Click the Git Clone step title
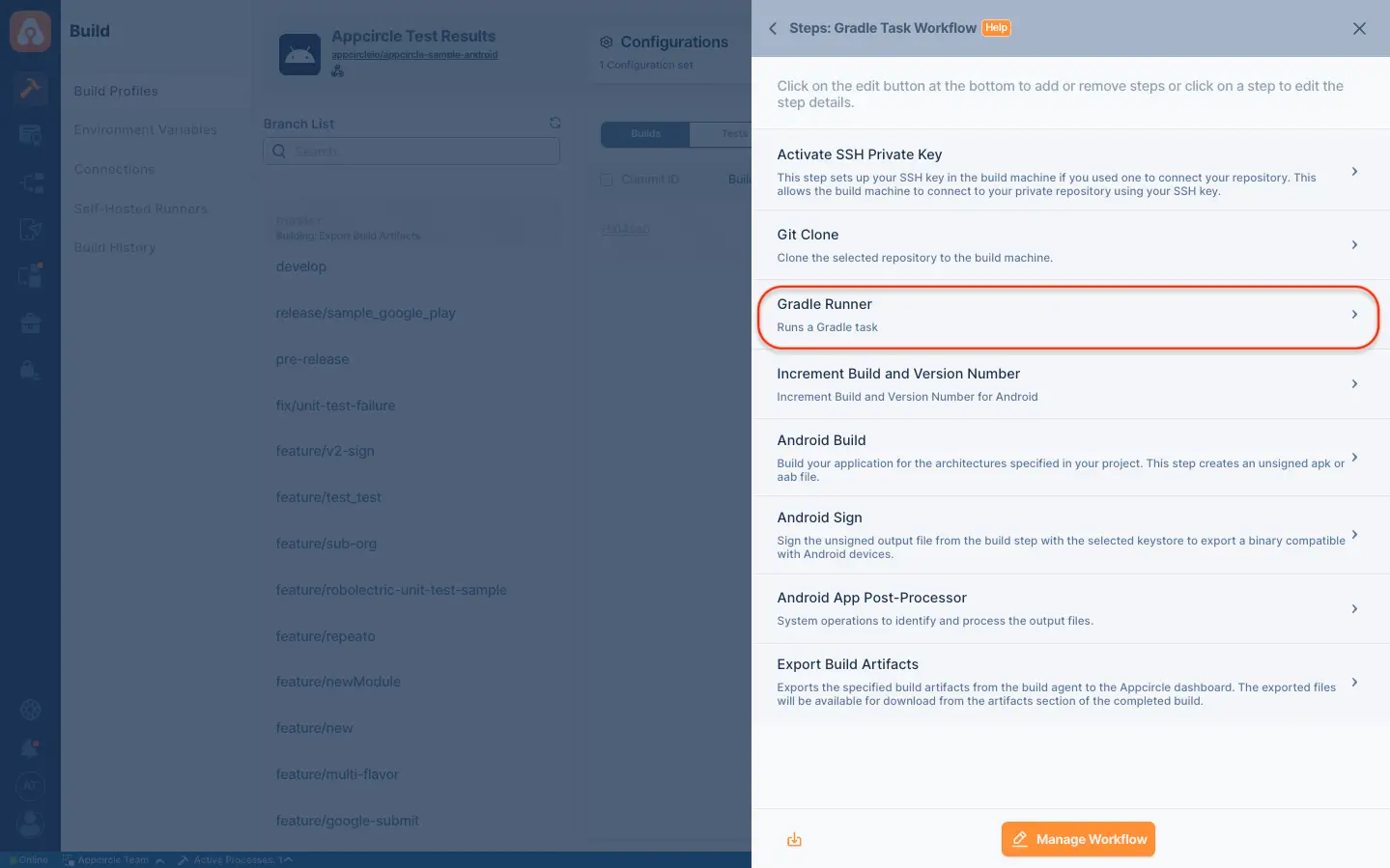Image resolution: width=1390 pixels, height=868 pixels. 808,235
